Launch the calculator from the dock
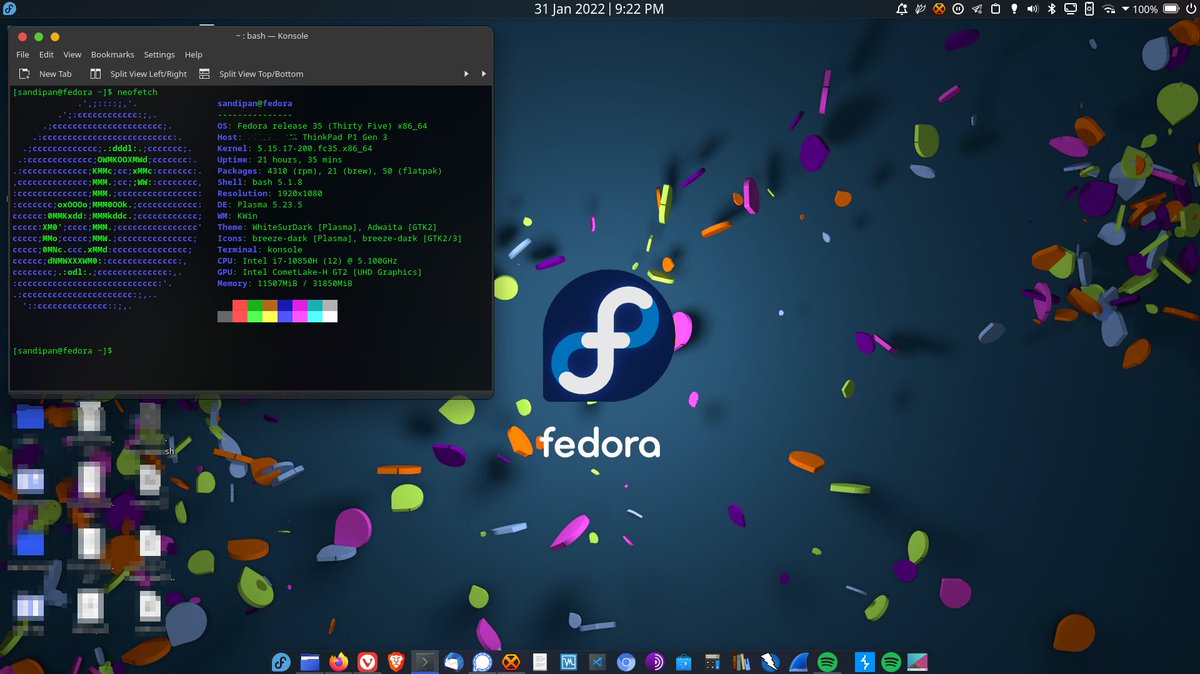The width and height of the screenshot is (1200, 674). point(712,662)
